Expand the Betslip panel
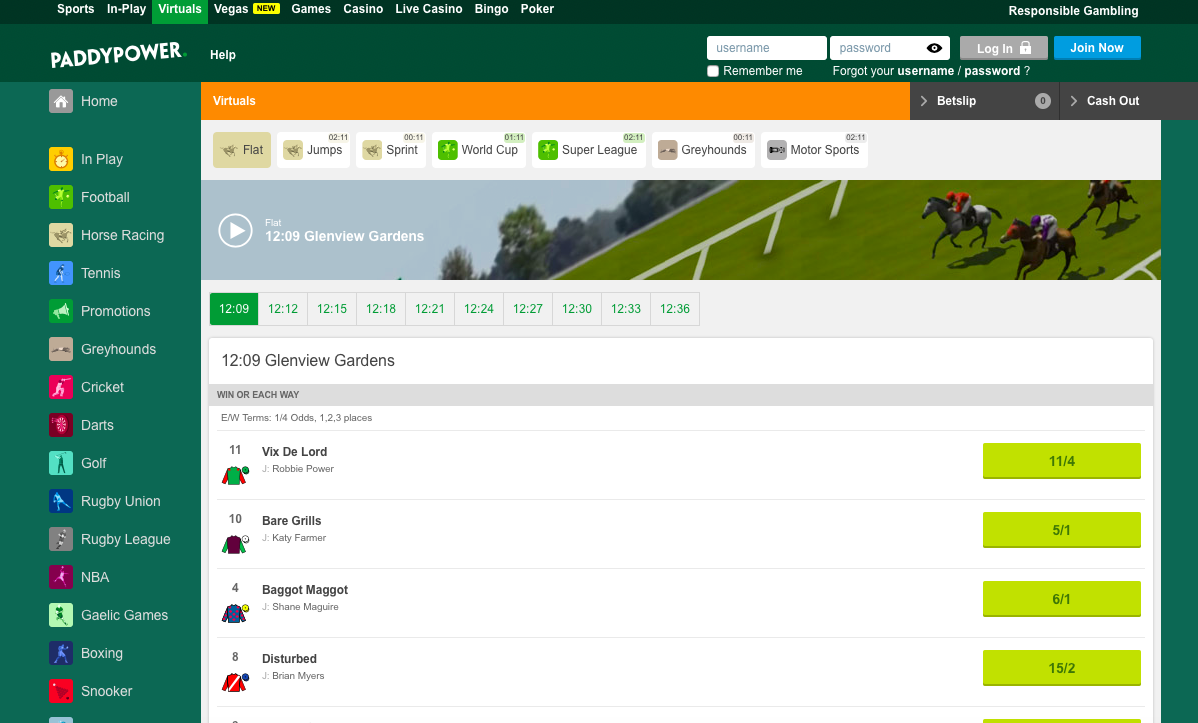Viewport: 1198px width, 723px height. (984, 101)
